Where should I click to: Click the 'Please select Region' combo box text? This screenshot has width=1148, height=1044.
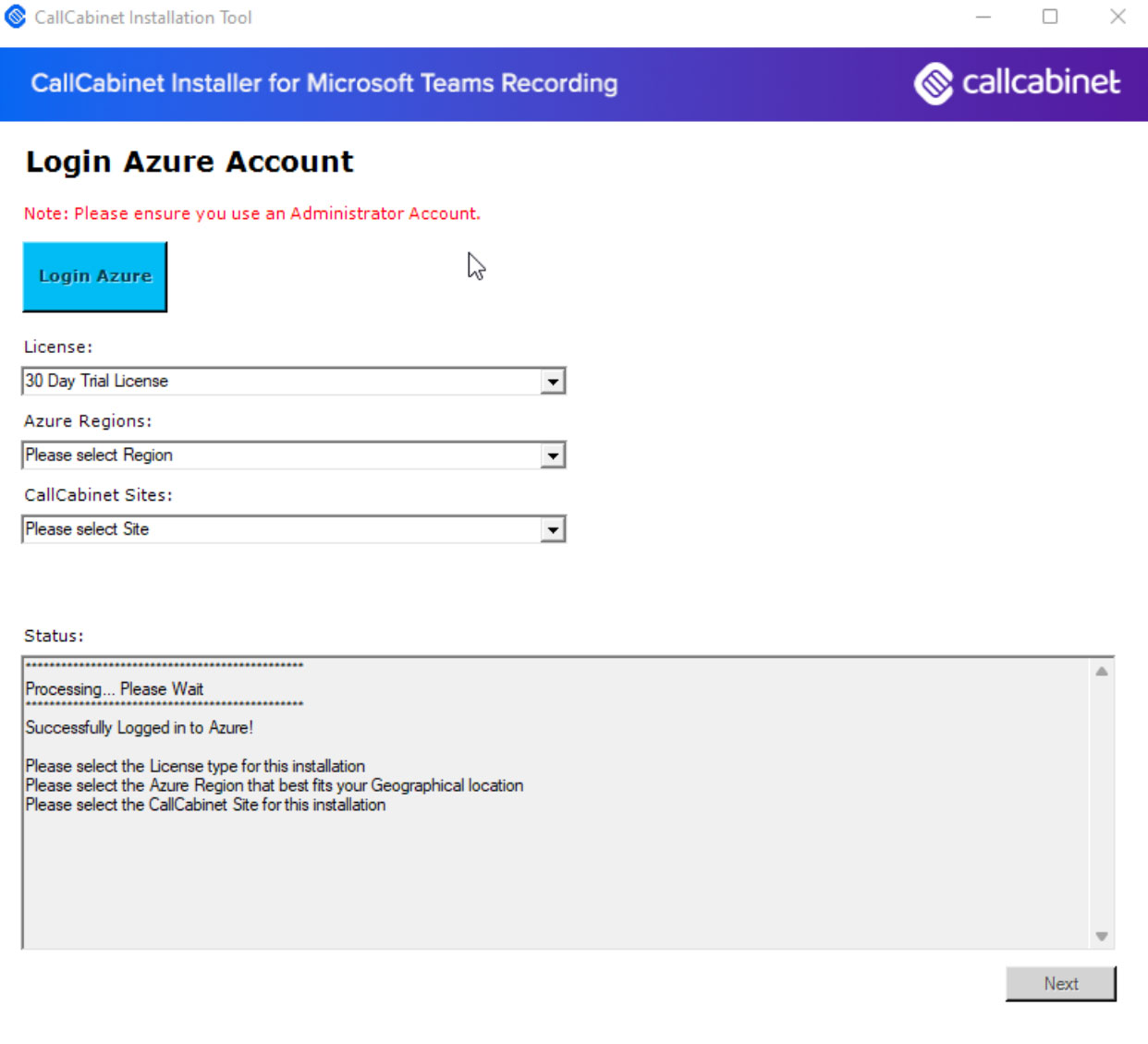[x=99, y=455]
